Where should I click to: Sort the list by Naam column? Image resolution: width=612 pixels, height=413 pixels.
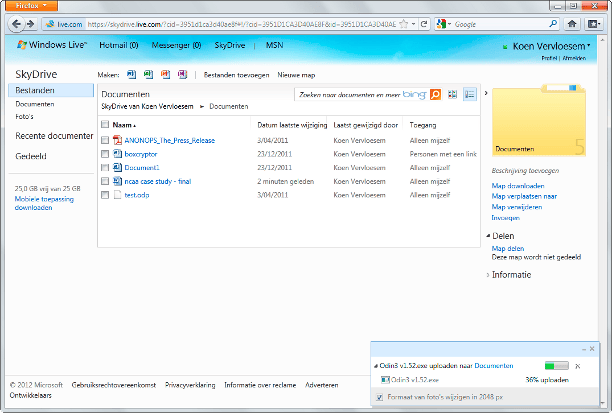(124, 125)
